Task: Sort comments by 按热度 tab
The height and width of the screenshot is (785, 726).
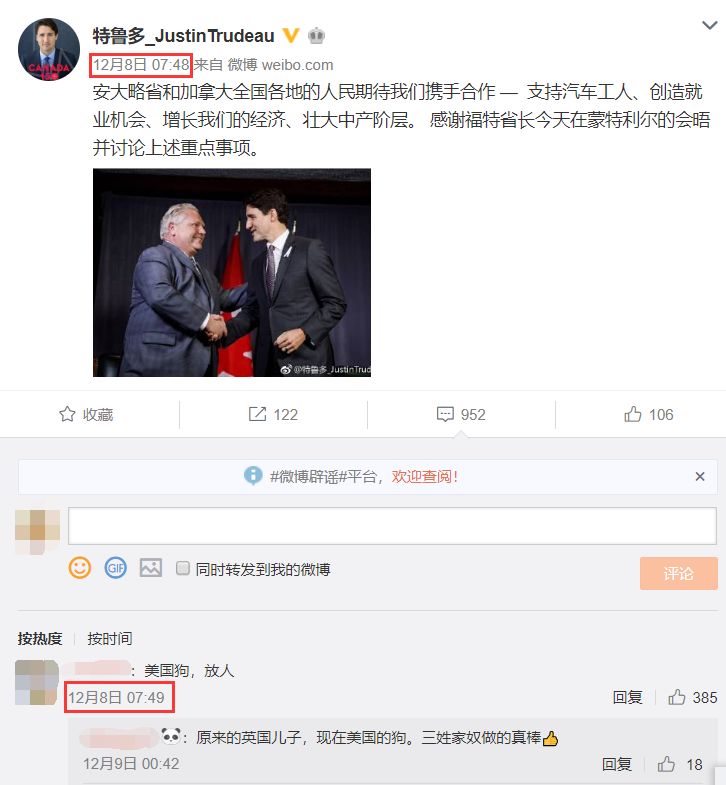Action: point(40,638)
